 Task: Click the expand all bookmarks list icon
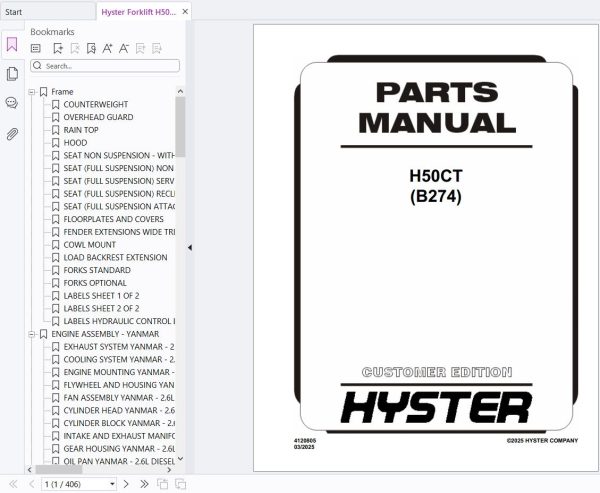click(x=36, y=48)
